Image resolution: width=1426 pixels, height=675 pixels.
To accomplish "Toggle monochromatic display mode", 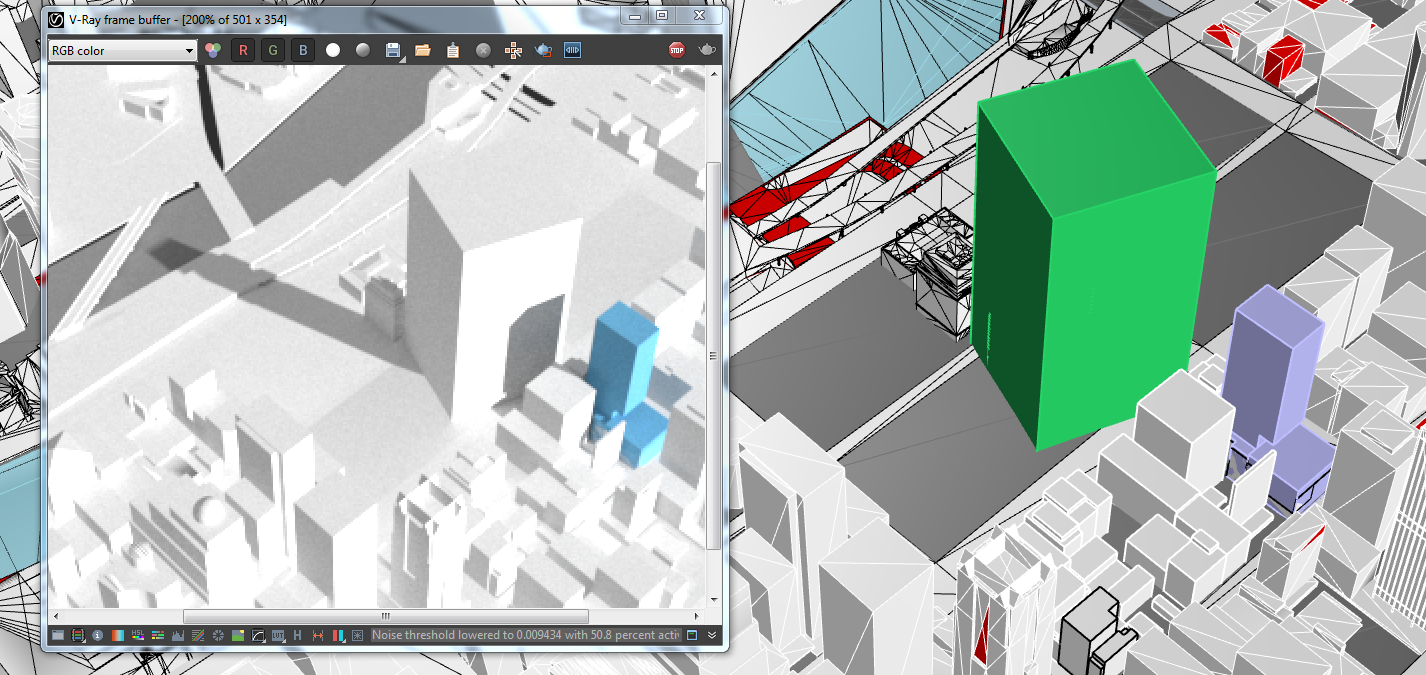I will 333,50.
